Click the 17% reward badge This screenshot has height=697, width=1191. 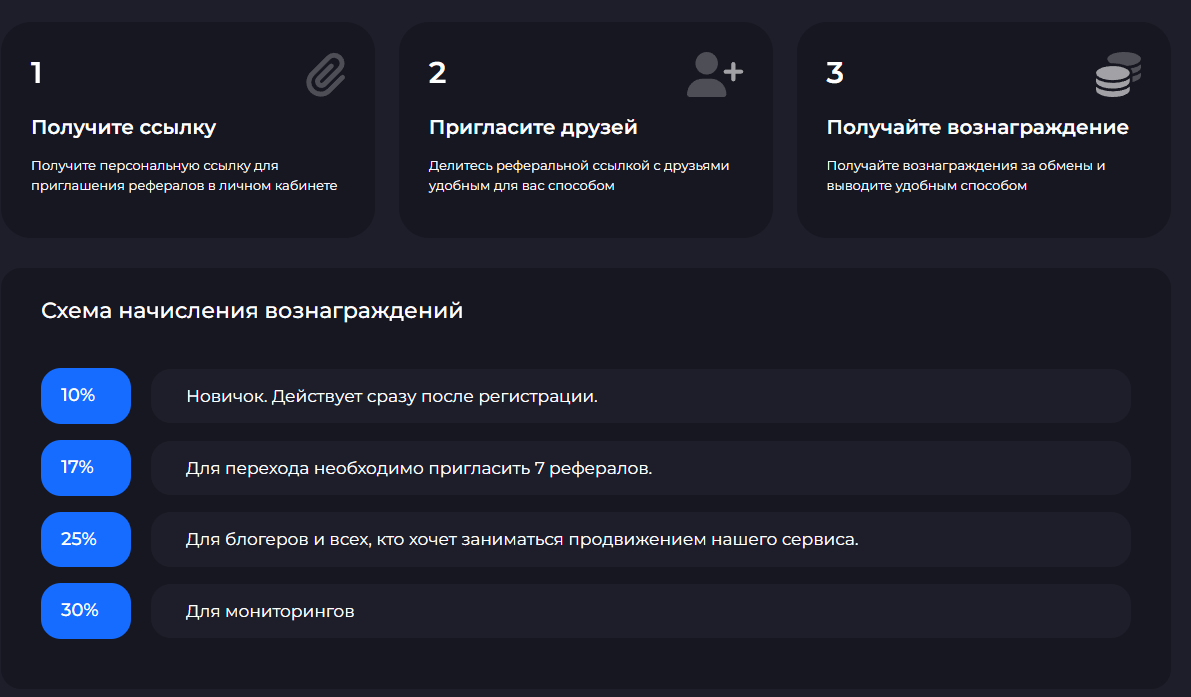pos(86,468)
